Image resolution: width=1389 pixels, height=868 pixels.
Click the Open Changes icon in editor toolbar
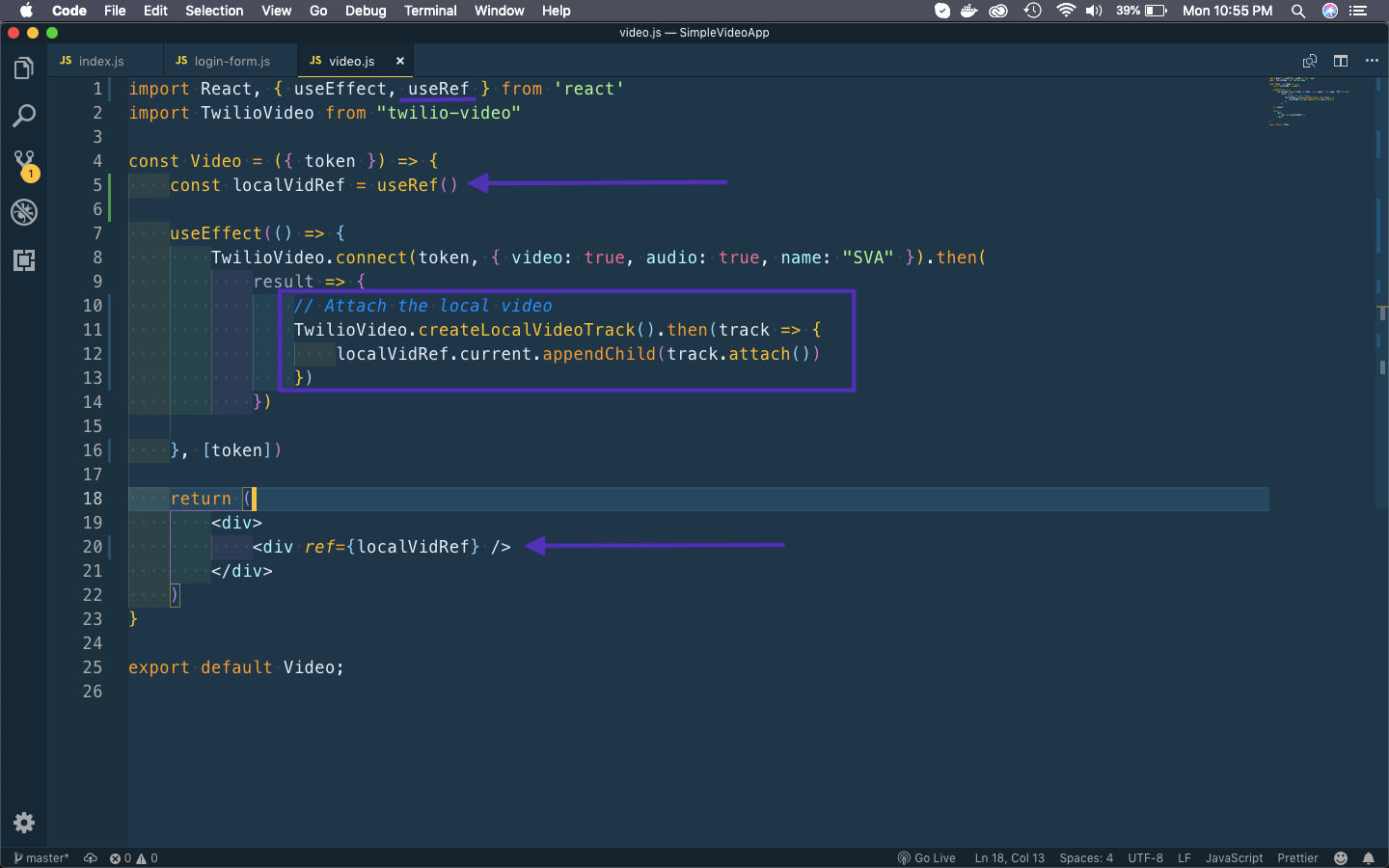point(1310,61)
